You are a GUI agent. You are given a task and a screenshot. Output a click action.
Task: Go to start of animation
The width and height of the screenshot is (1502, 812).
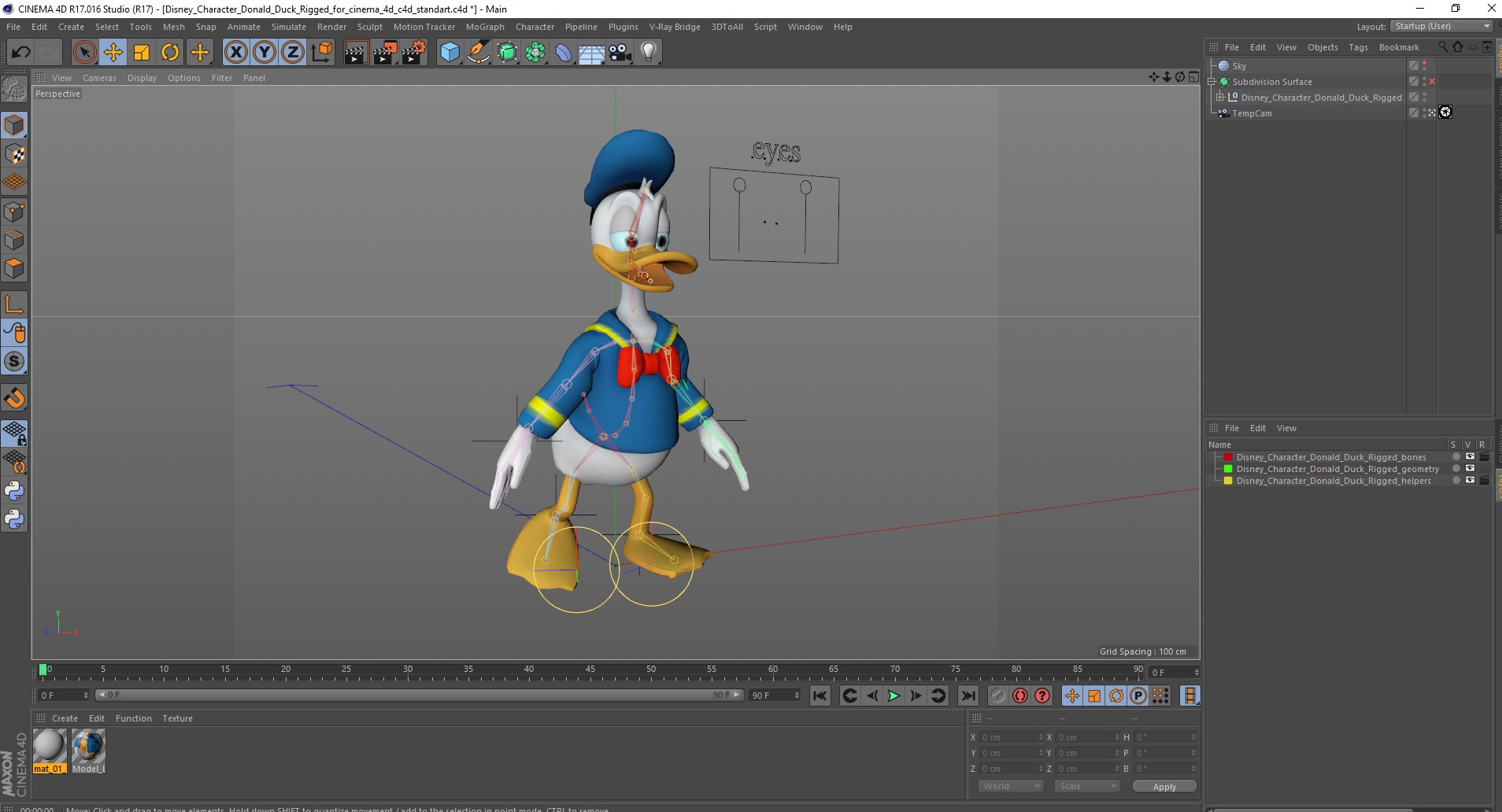pyautogui.click(x=820, y=696)
